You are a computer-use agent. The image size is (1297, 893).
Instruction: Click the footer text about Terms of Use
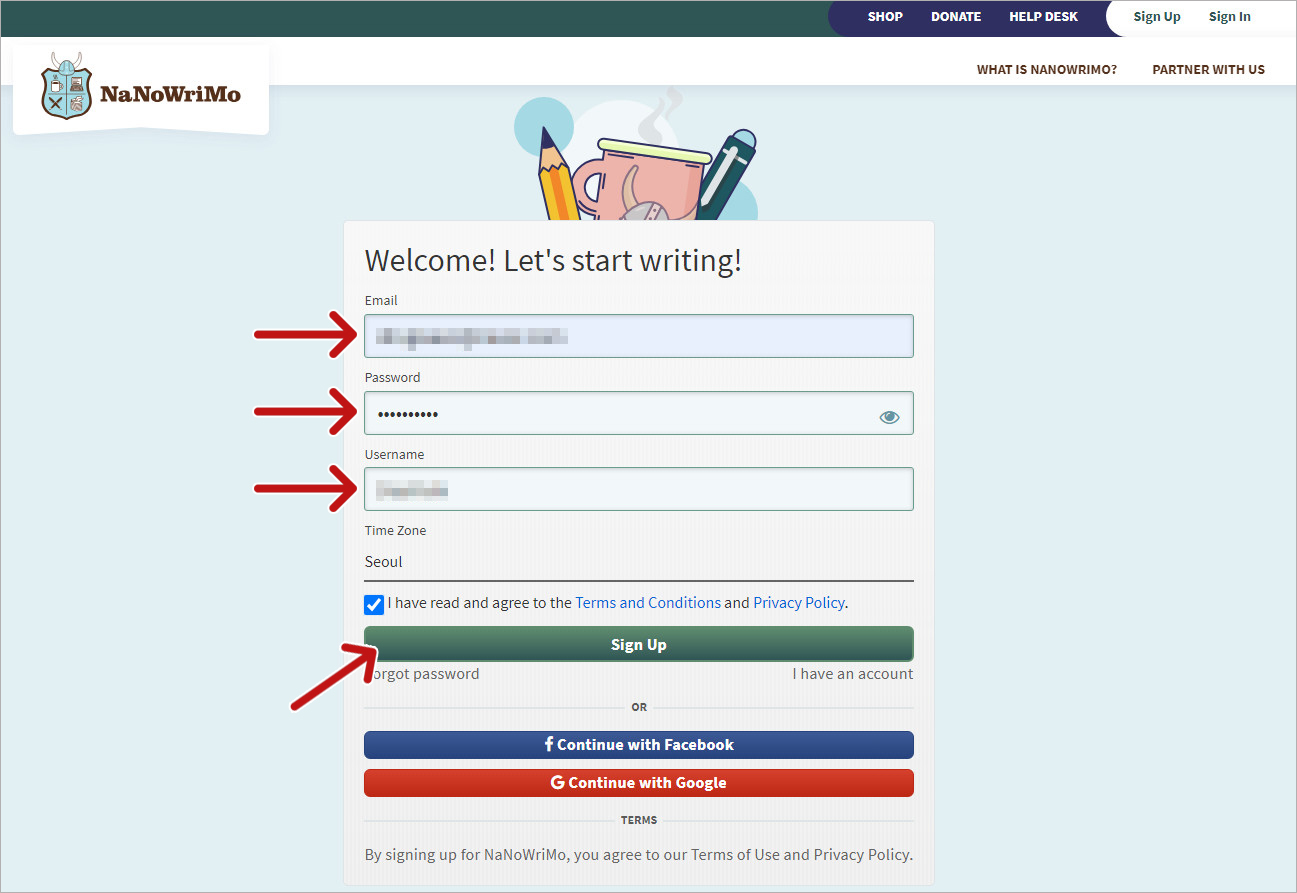tap(638, 855)
